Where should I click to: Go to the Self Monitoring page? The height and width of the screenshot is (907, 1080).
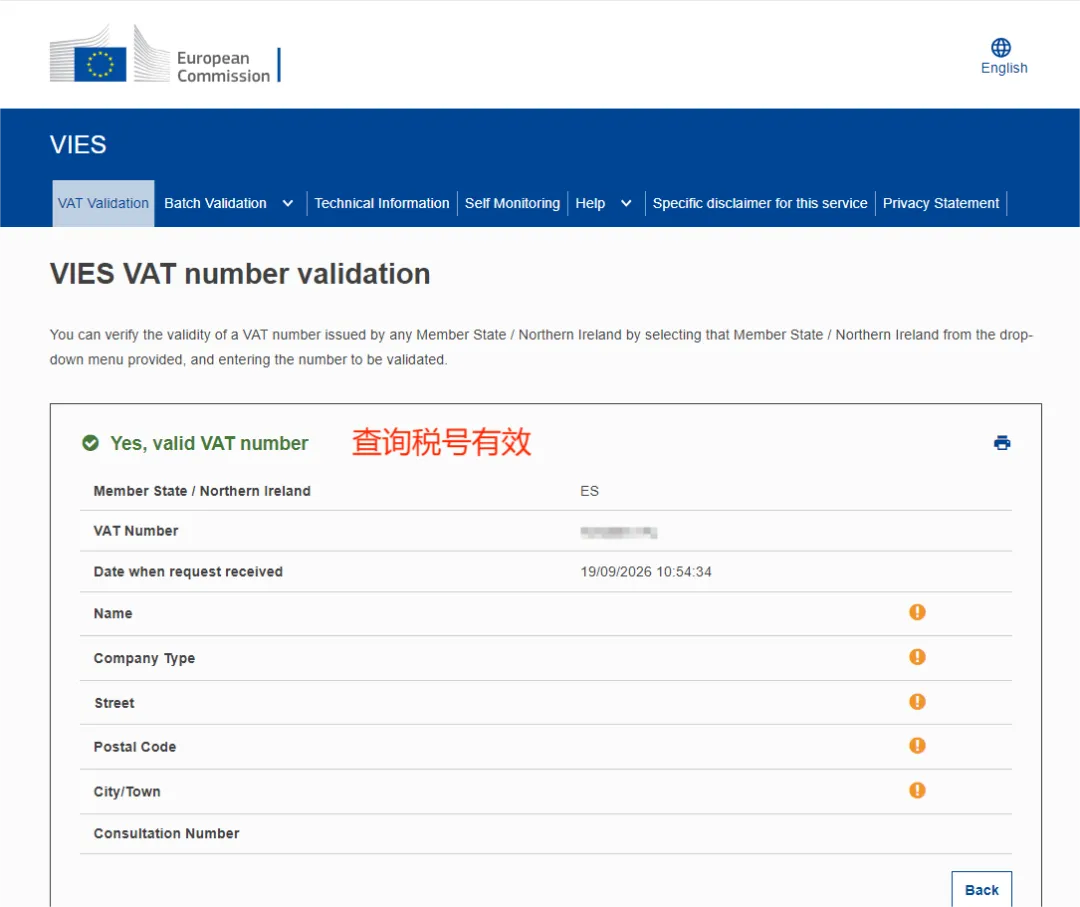pos(512,203)
